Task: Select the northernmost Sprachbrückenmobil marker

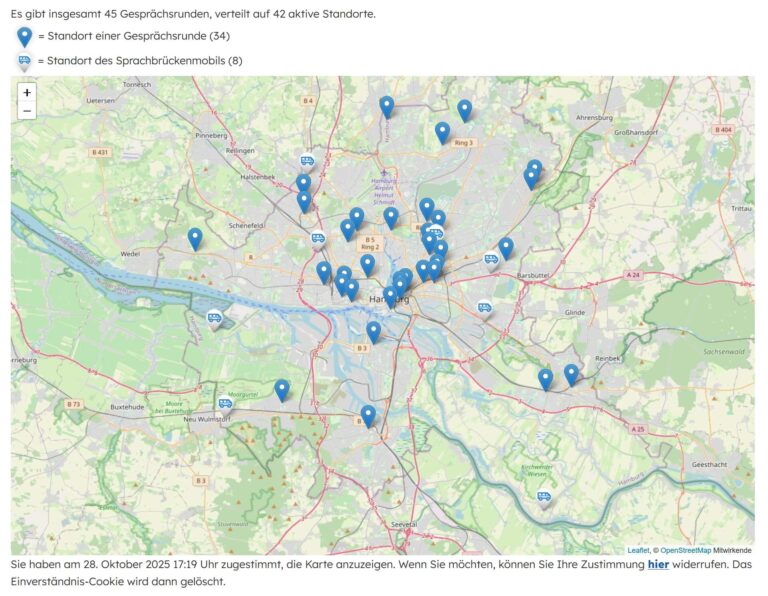Action: 308,162
